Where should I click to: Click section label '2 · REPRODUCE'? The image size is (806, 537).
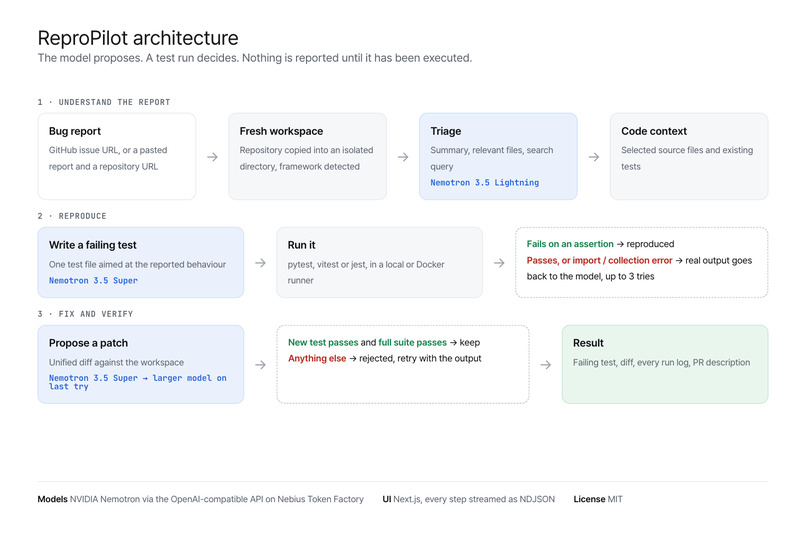[x=72, y=216]
